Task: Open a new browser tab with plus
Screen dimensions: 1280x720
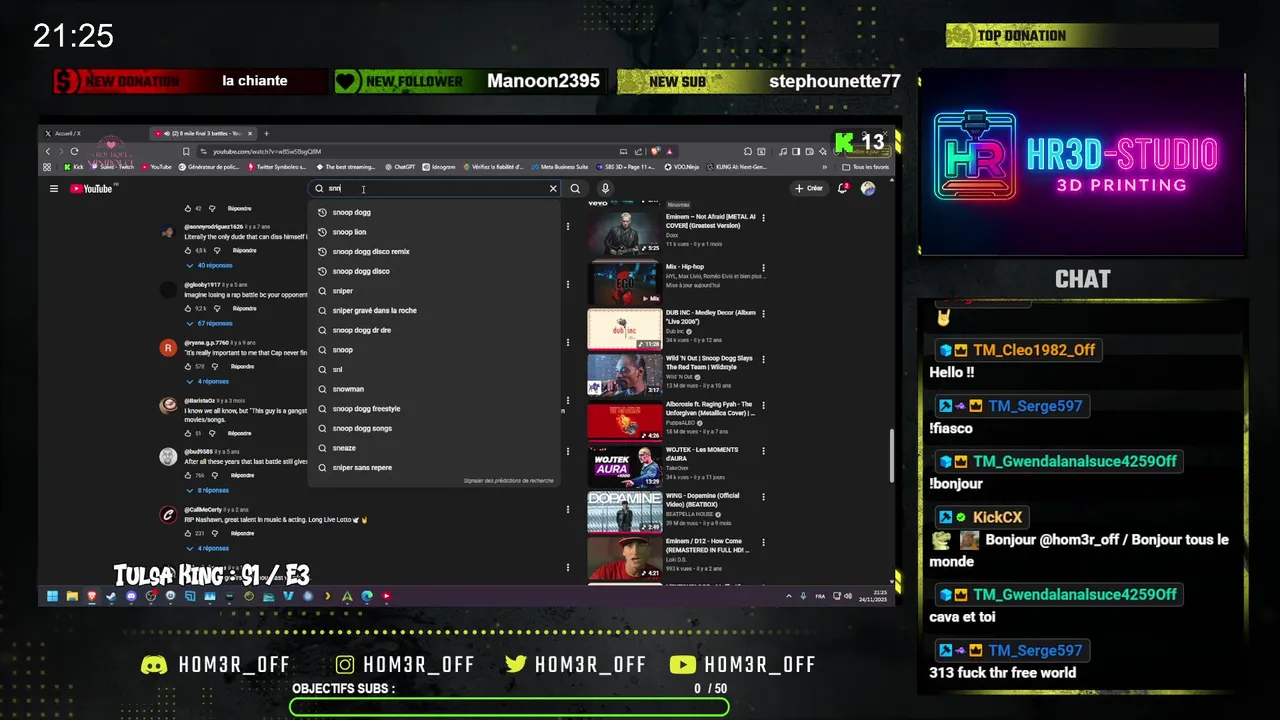Action: (x=266, y=133)
